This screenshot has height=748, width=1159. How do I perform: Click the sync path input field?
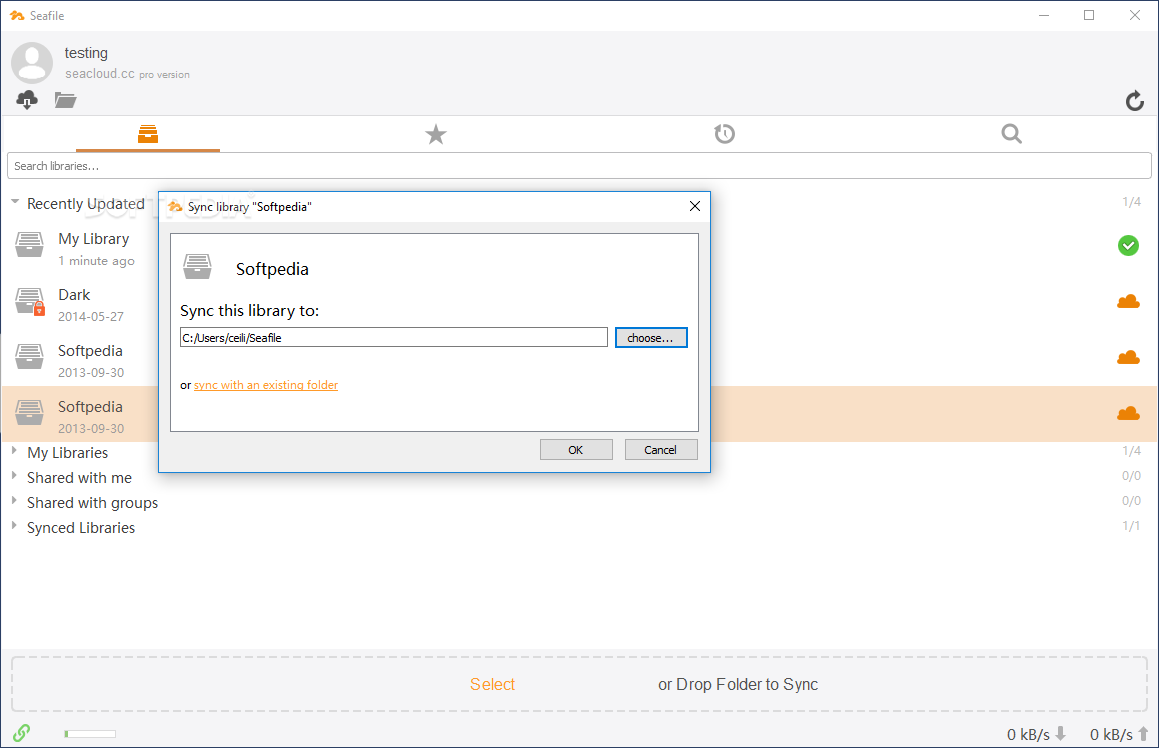click(393, 338)
